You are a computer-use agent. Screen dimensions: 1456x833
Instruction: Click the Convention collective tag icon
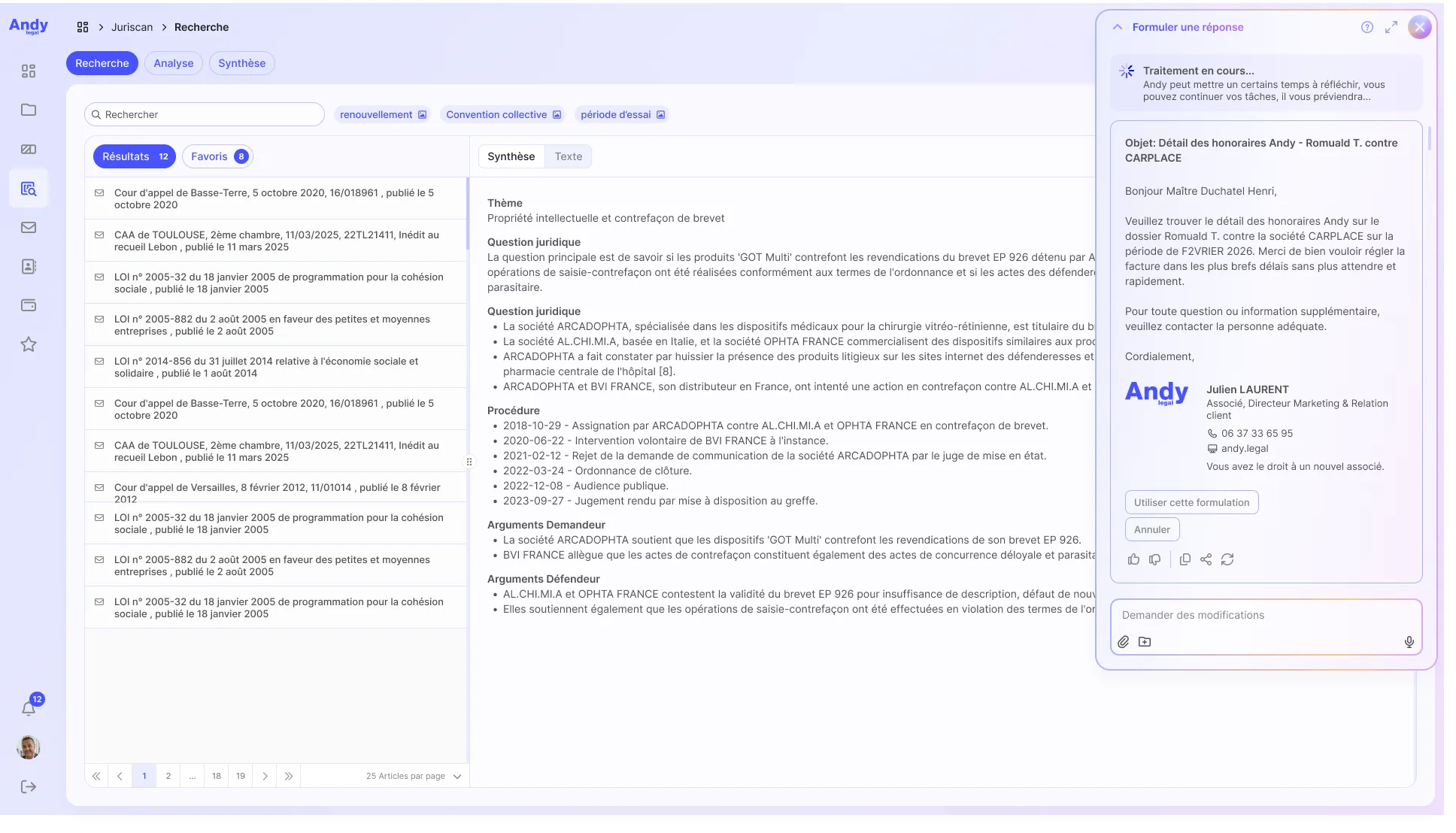(557, 115)
